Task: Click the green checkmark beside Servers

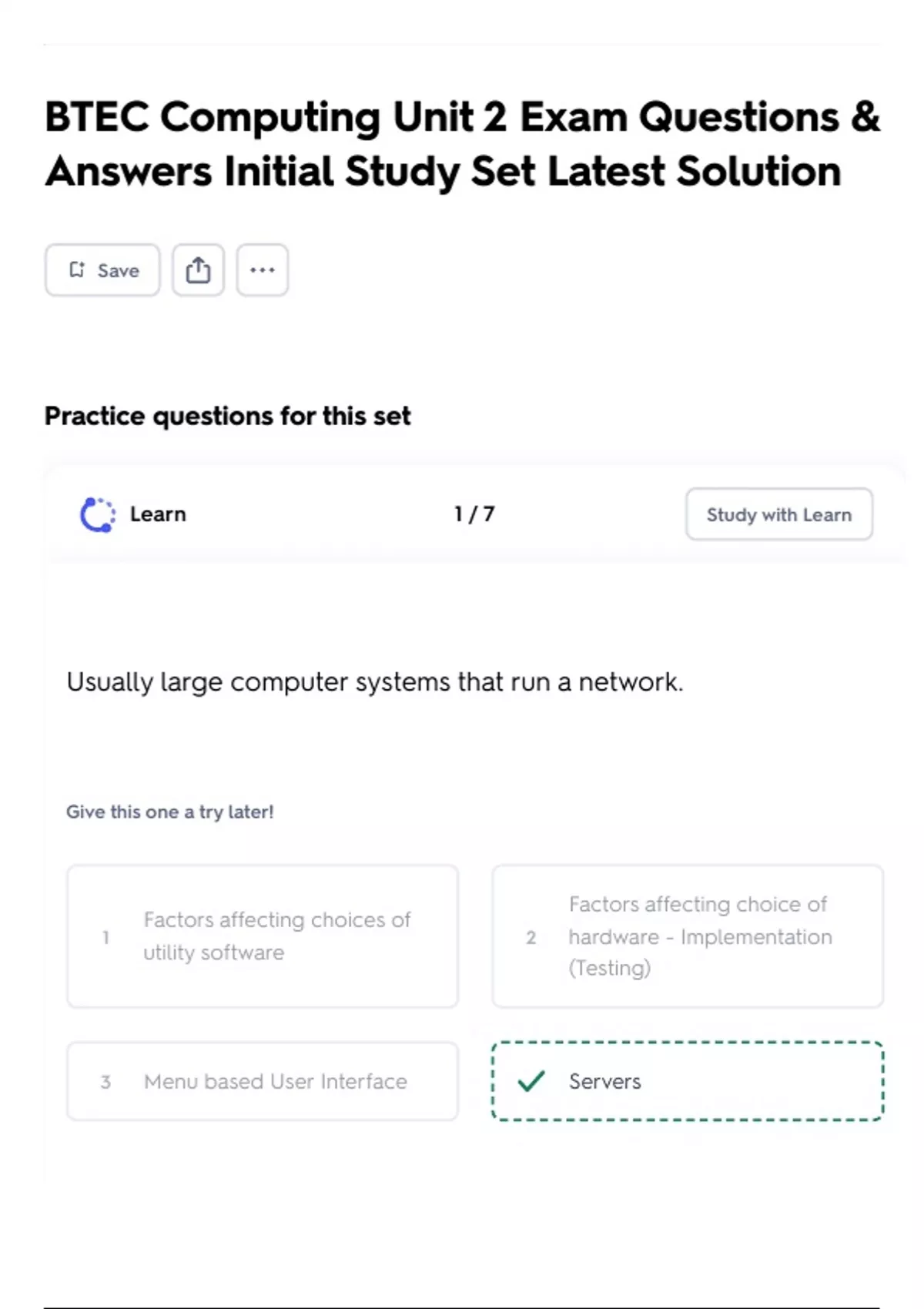Action: point(531,1081)
